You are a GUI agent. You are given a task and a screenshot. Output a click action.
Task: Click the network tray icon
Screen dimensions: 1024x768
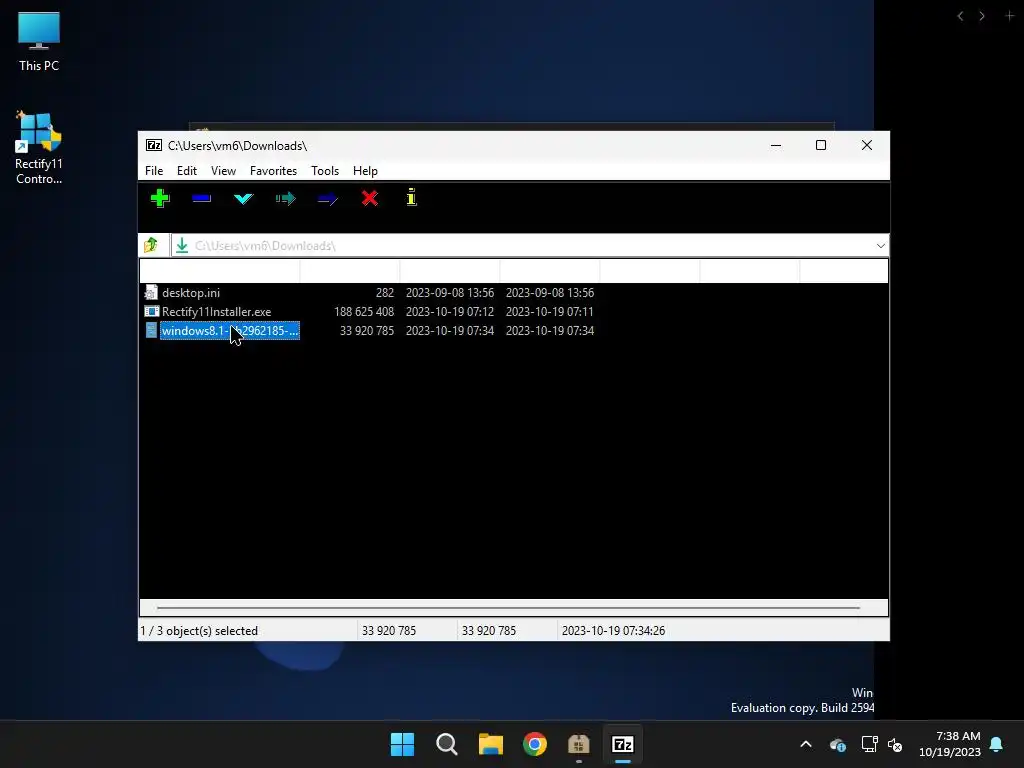(869, 744)
